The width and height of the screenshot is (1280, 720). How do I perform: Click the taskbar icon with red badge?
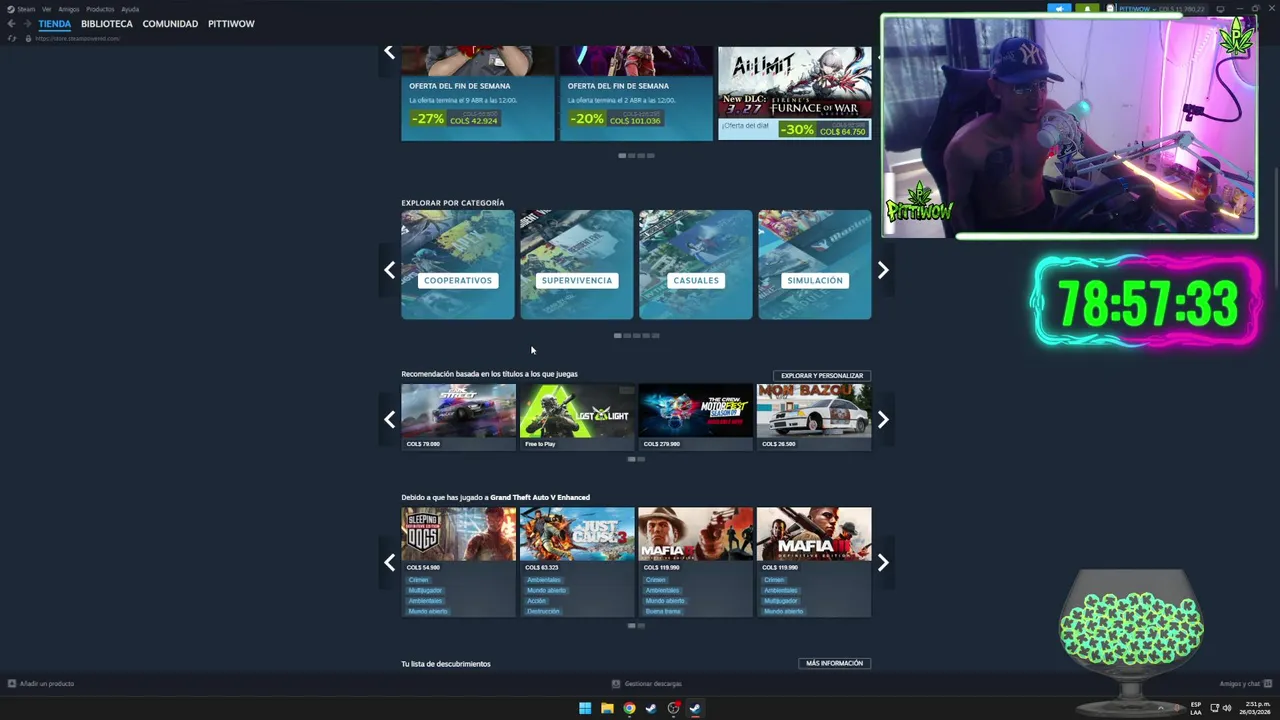pyautogui.click(x=673, y=708)
